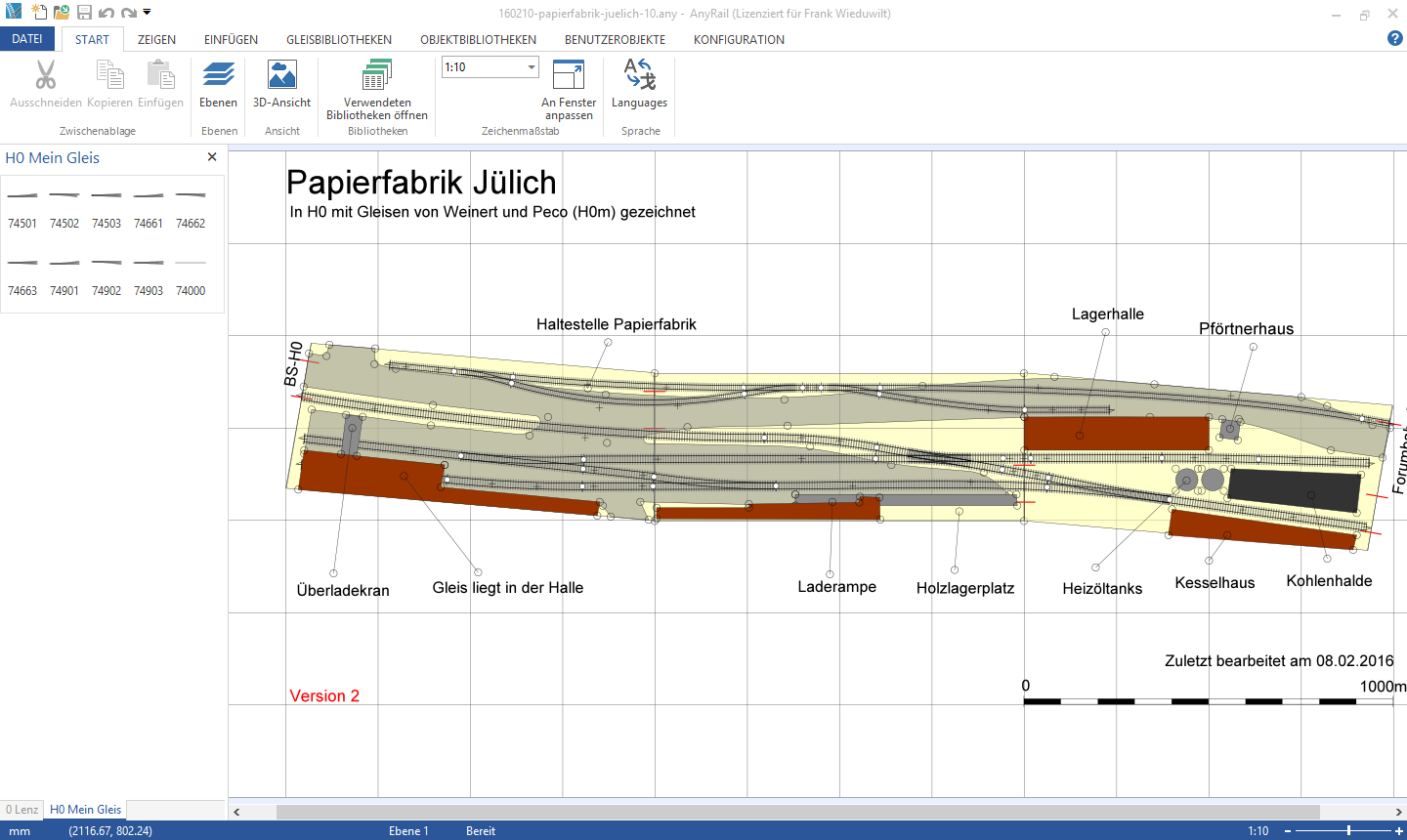Close the H0 Mein Gleis panel
This screenshot has width=1407, height=840.
click(212, 157)
